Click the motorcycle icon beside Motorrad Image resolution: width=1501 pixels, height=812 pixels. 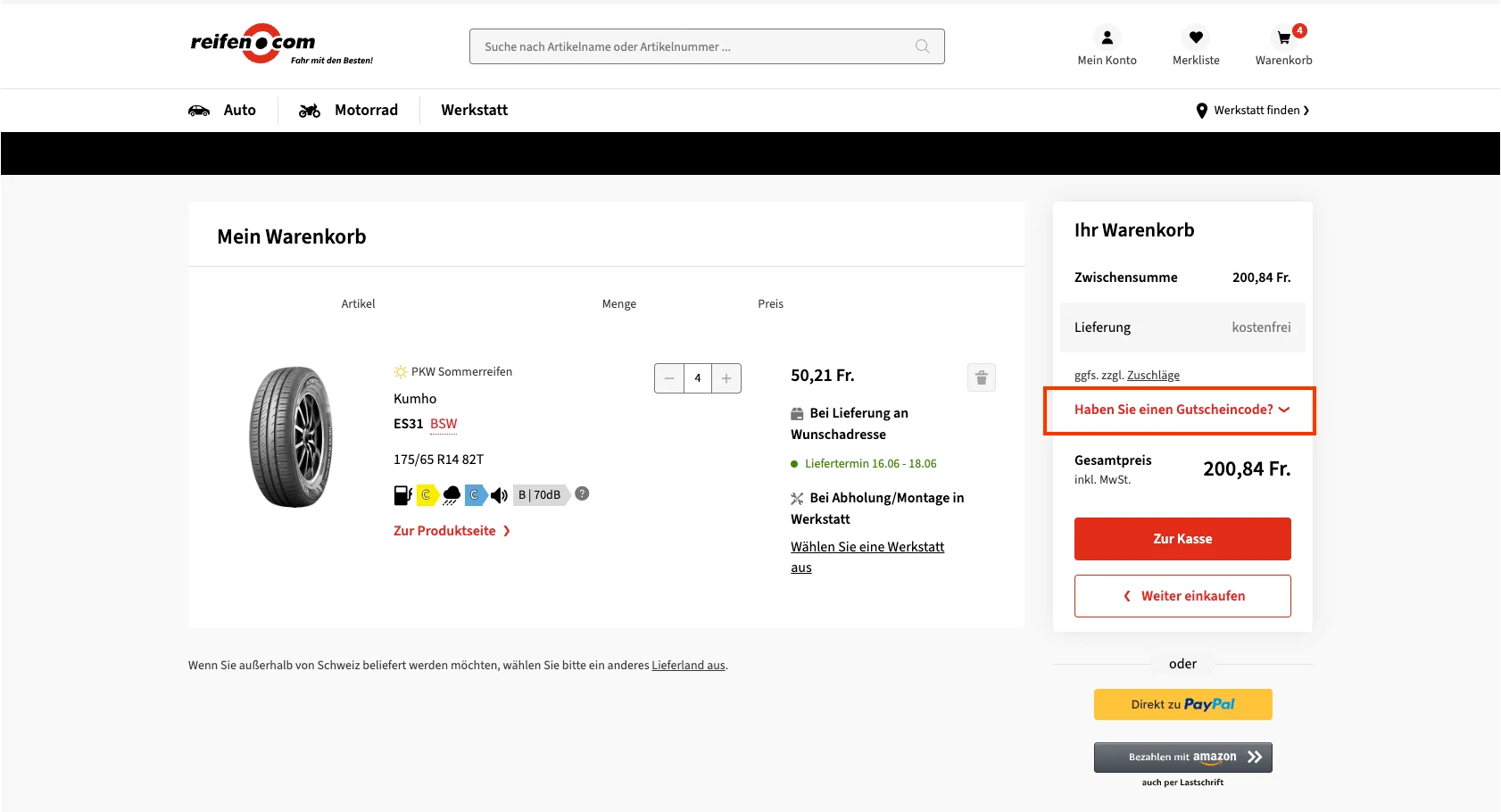pyautogui.click(x=310, y=111)
